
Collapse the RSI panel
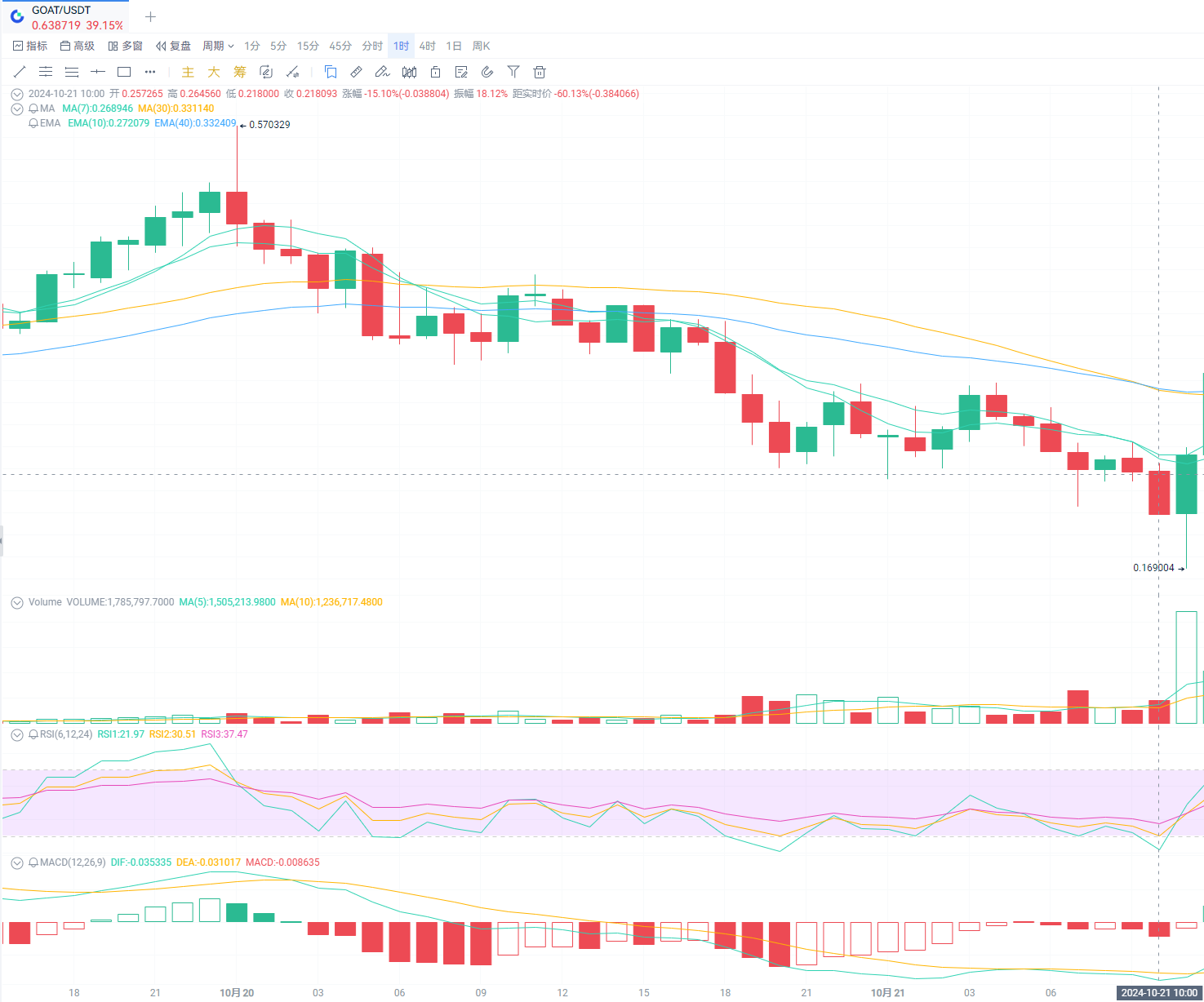click(16, 734)
